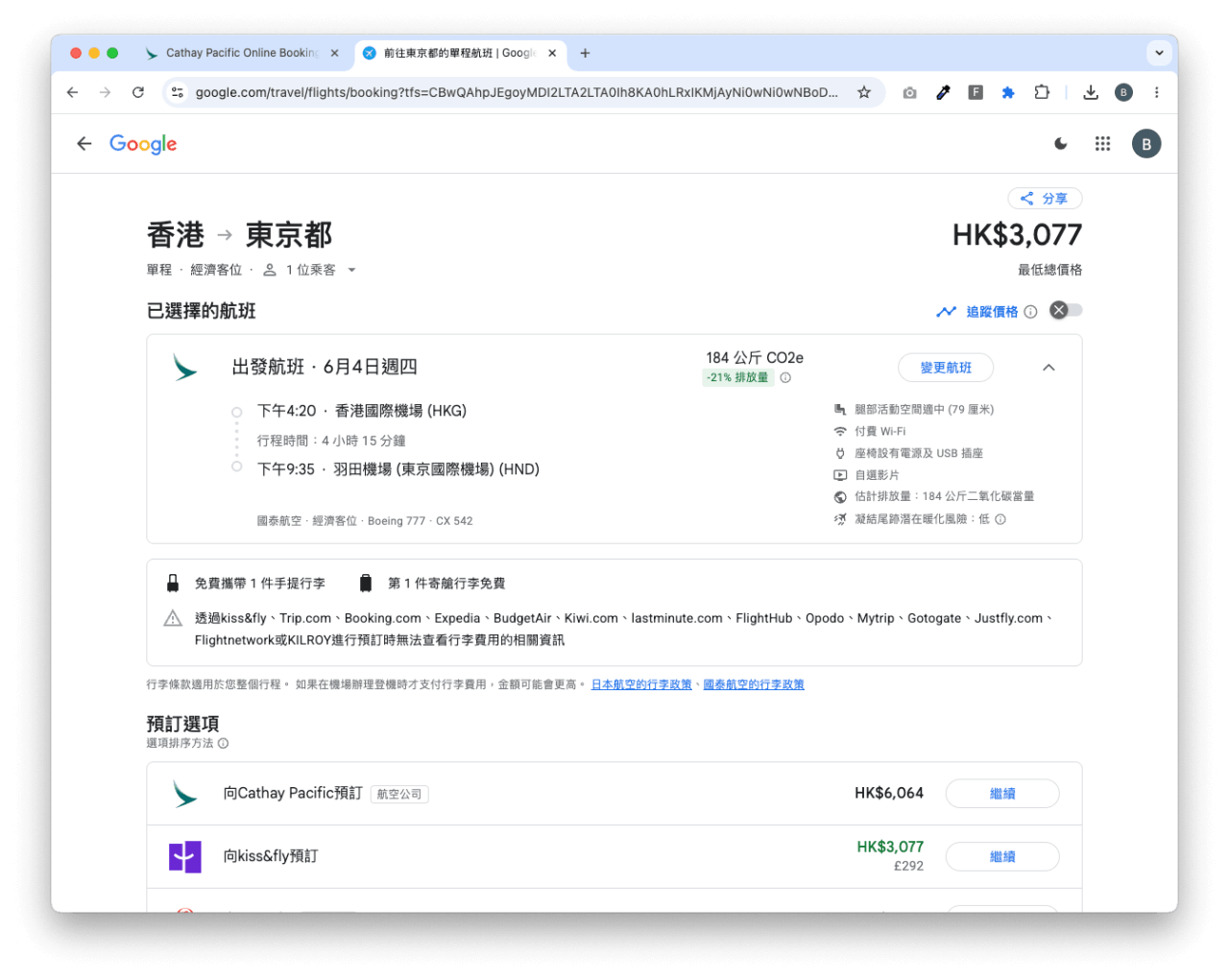Screen dimensions: 1229x980
Task: Click the HK$3,077 lowest total price
Action: click(x=1017, y=235)
